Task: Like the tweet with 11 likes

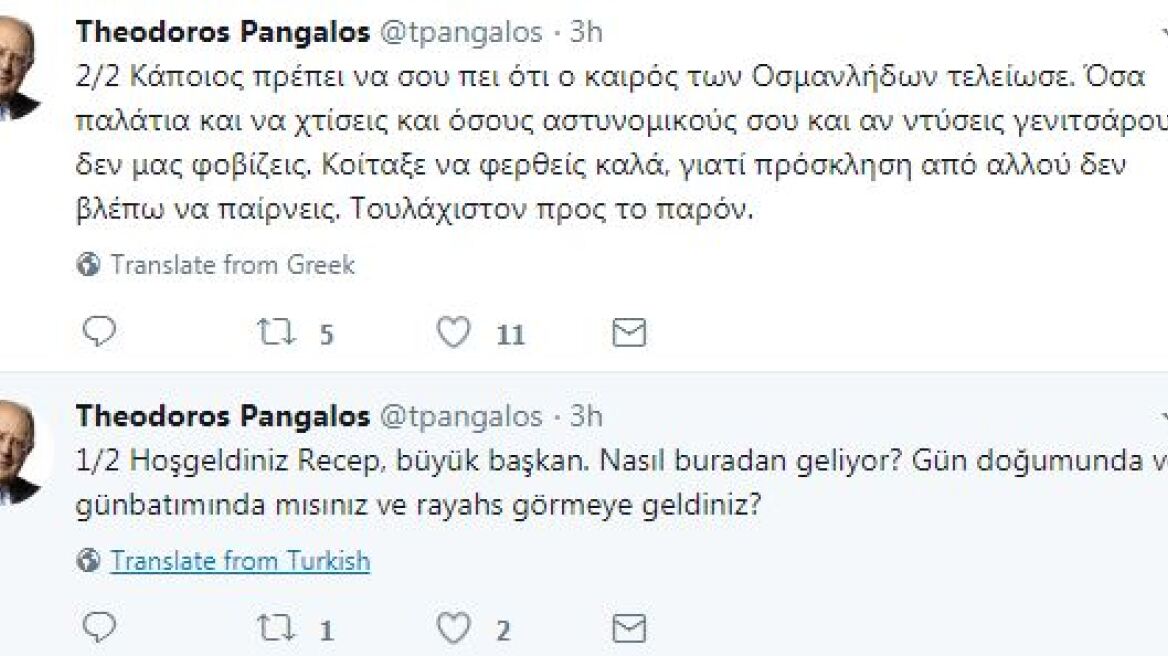Action: [455, 331]
